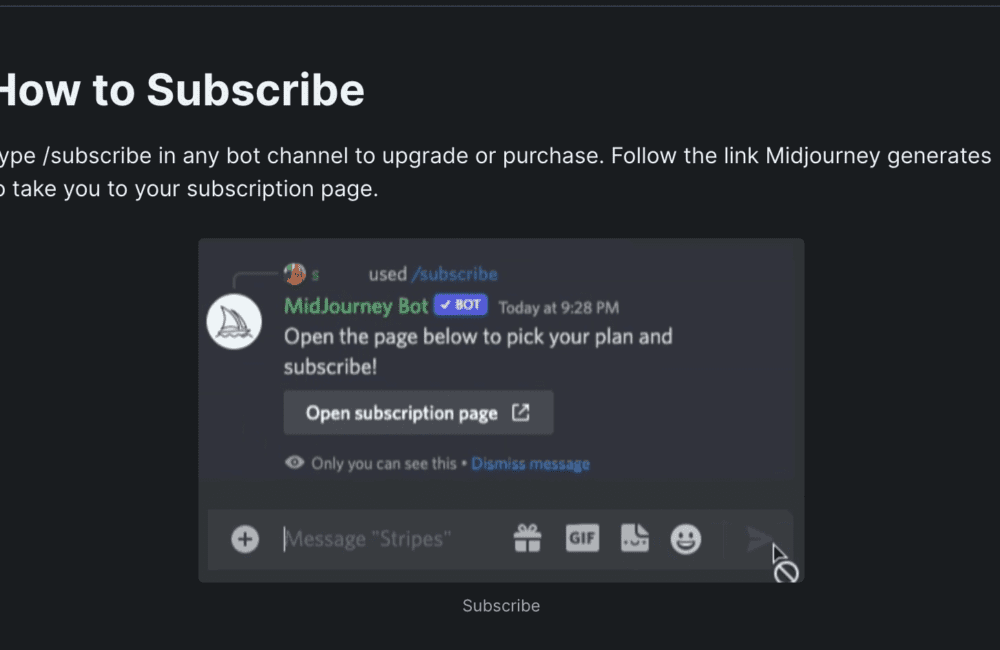Toggle visibility via the 'Only you can see this' eye
The height and width of the screenshot is (650, 1000).
(293, 462)
